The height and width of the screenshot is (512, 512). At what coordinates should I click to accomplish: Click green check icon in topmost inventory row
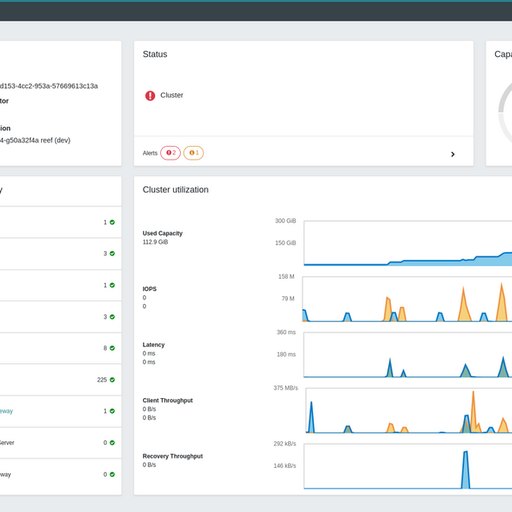pyautogui.click(x=112, y=222)
